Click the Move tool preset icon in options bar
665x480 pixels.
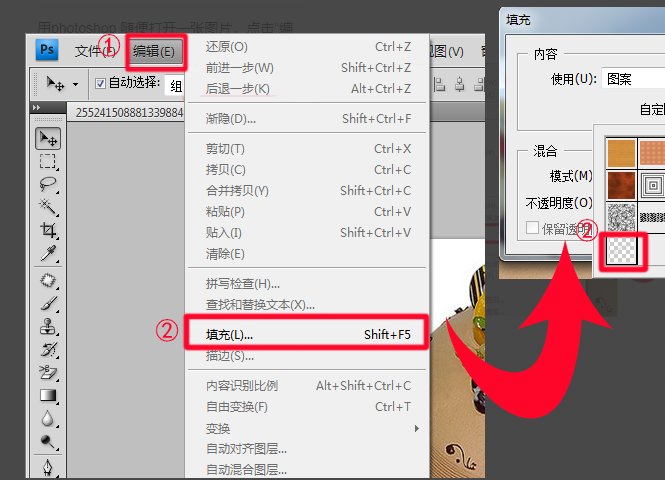55,84
